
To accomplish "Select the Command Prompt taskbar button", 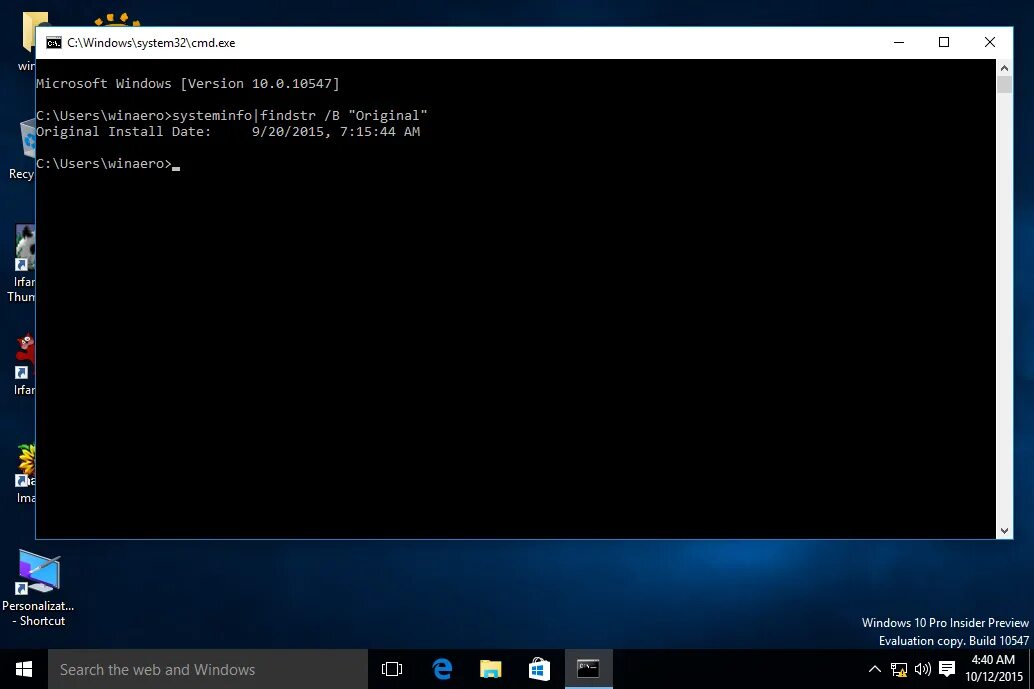I will click(x=588, y=669).
